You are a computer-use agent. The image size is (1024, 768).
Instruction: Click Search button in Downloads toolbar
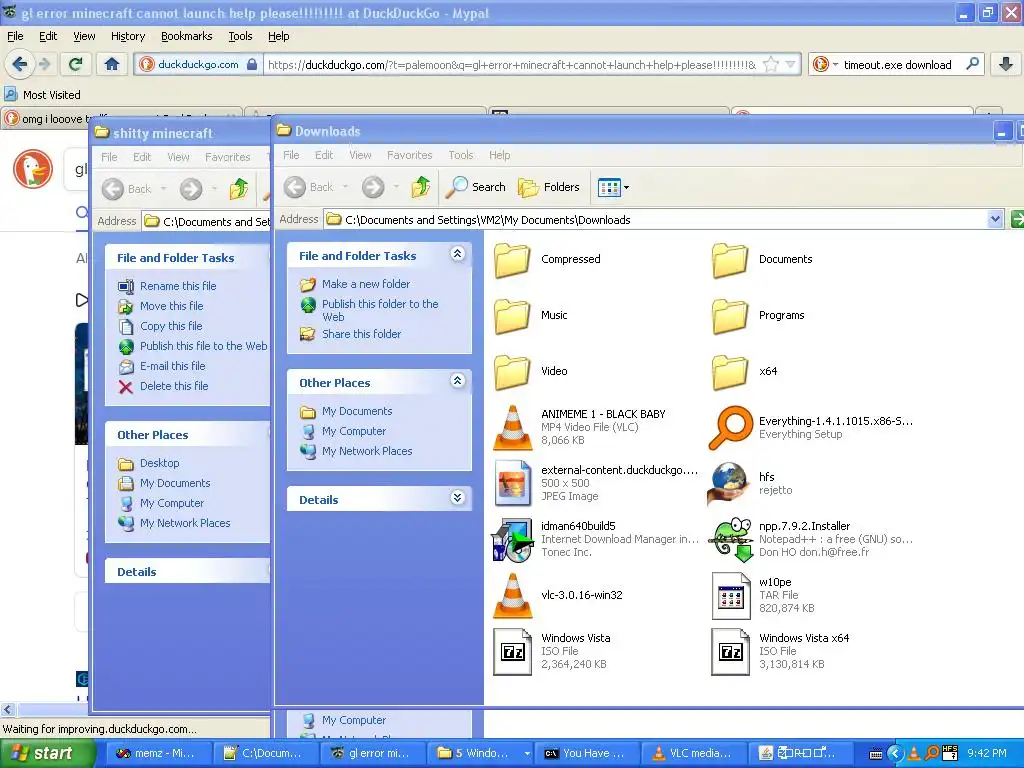click(x=476, y=187)
